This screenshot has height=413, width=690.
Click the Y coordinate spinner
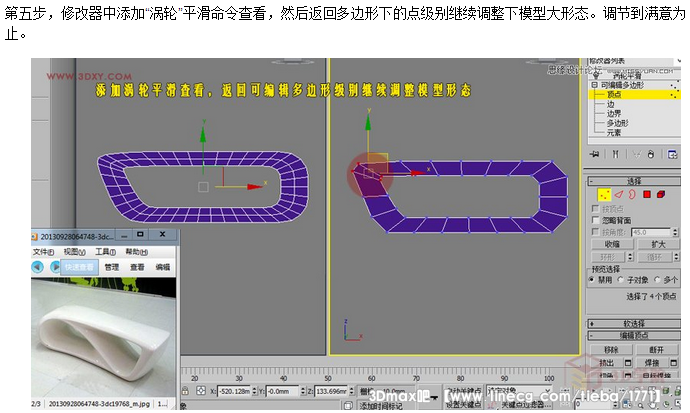pyautogui.click(x=303, y=391)
